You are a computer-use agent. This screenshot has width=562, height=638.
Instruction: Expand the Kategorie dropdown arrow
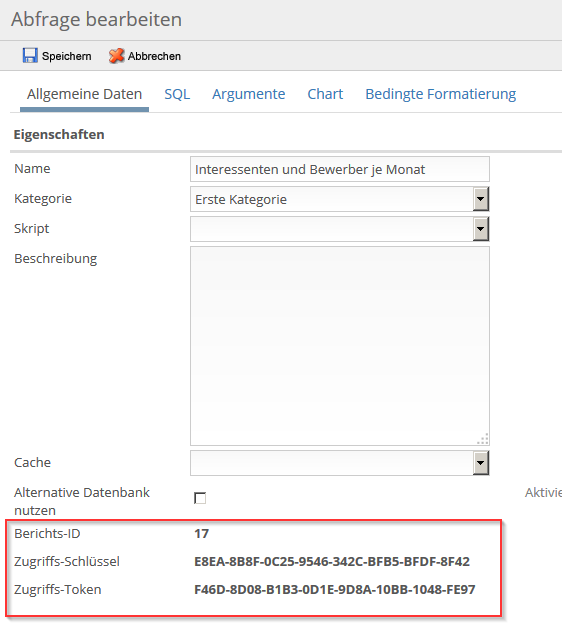coord(481,199)
